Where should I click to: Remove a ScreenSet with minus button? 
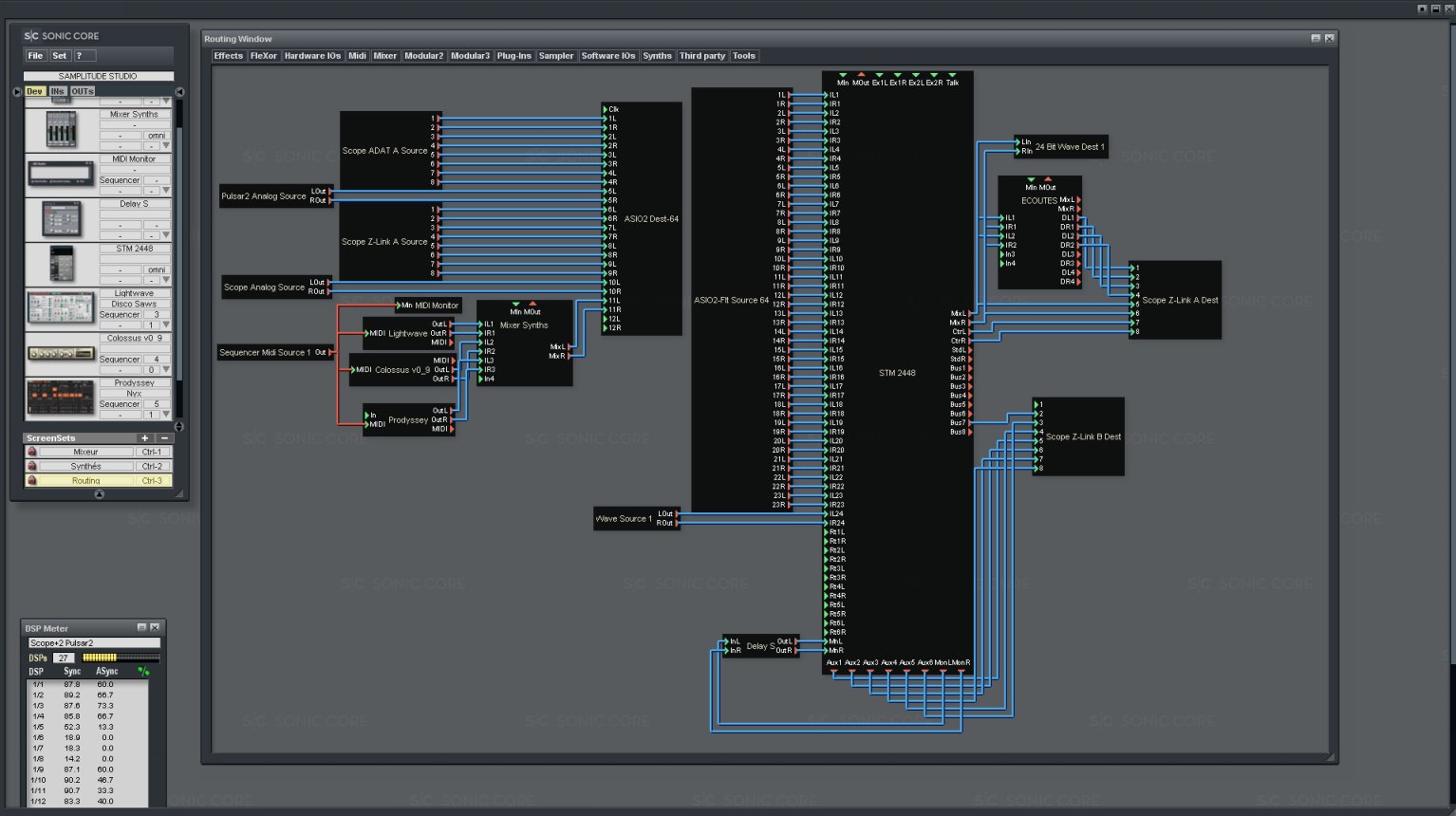tap(164, 438)
